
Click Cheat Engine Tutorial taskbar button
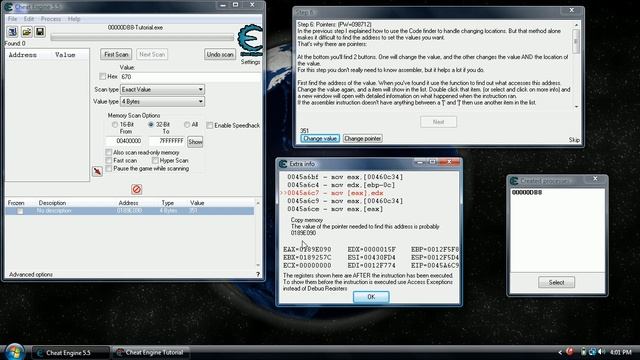[x=150, y=353]
